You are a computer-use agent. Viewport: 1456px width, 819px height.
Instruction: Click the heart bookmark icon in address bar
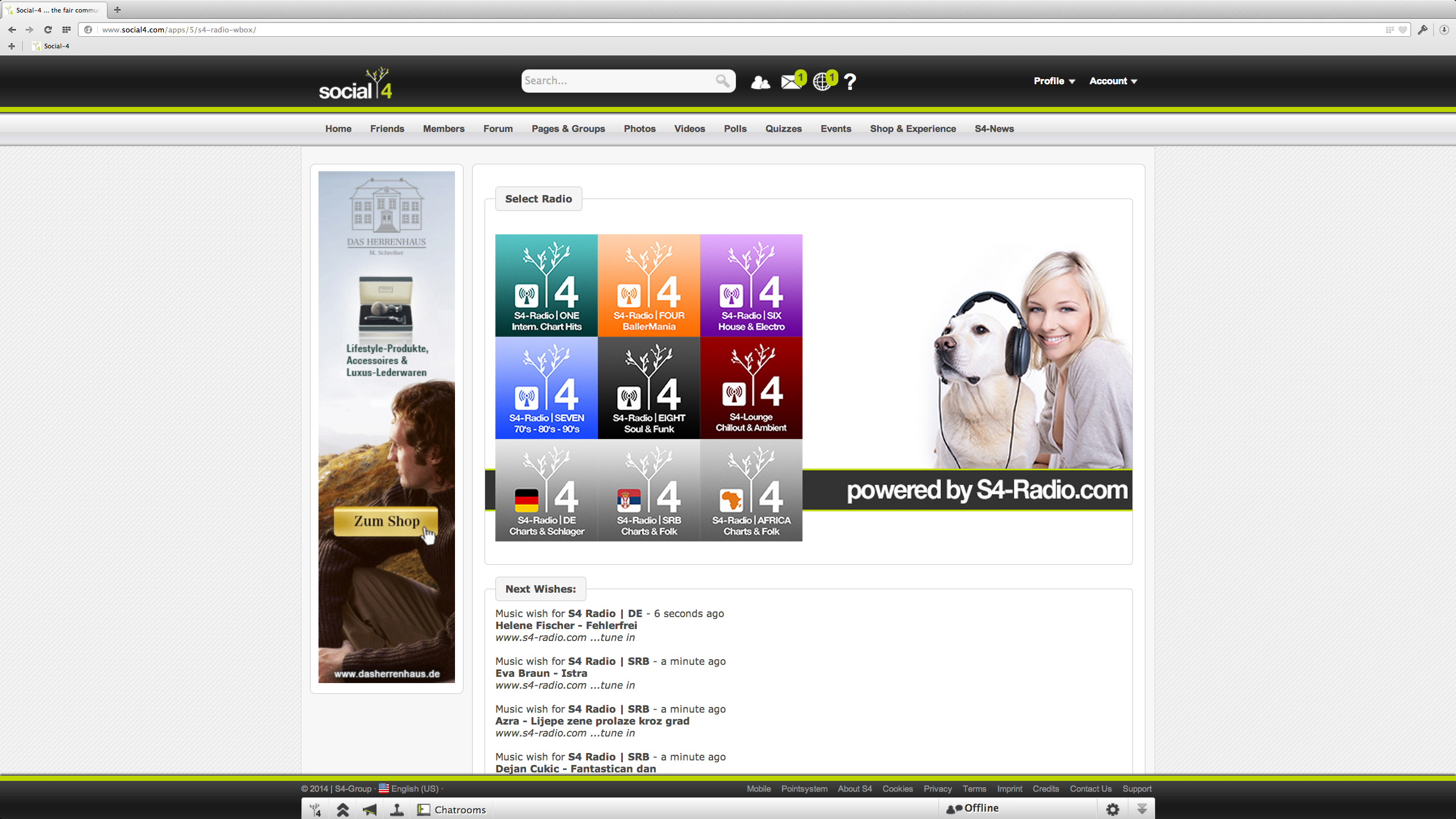(1403, 30)
